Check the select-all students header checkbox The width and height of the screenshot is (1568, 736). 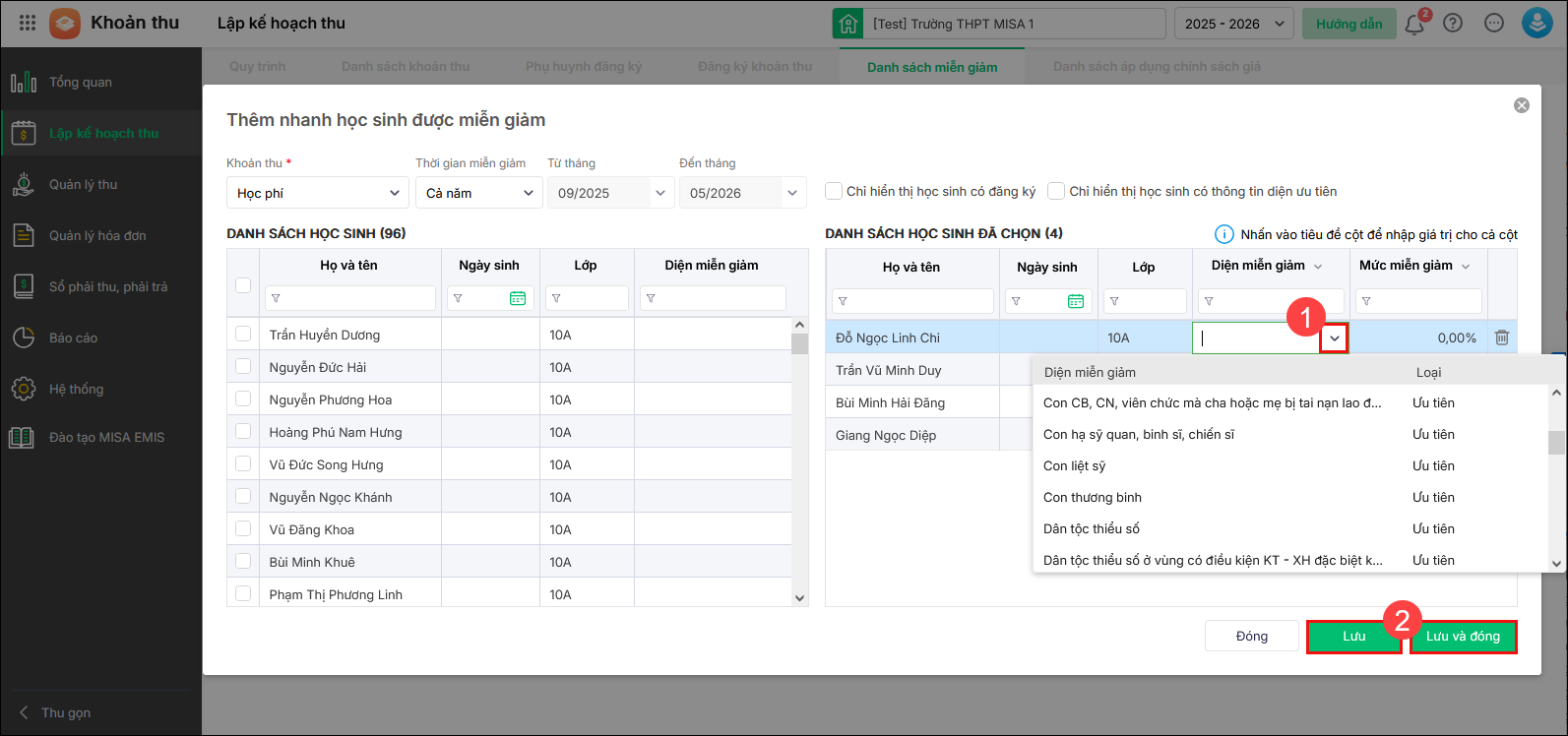[243, 284]
